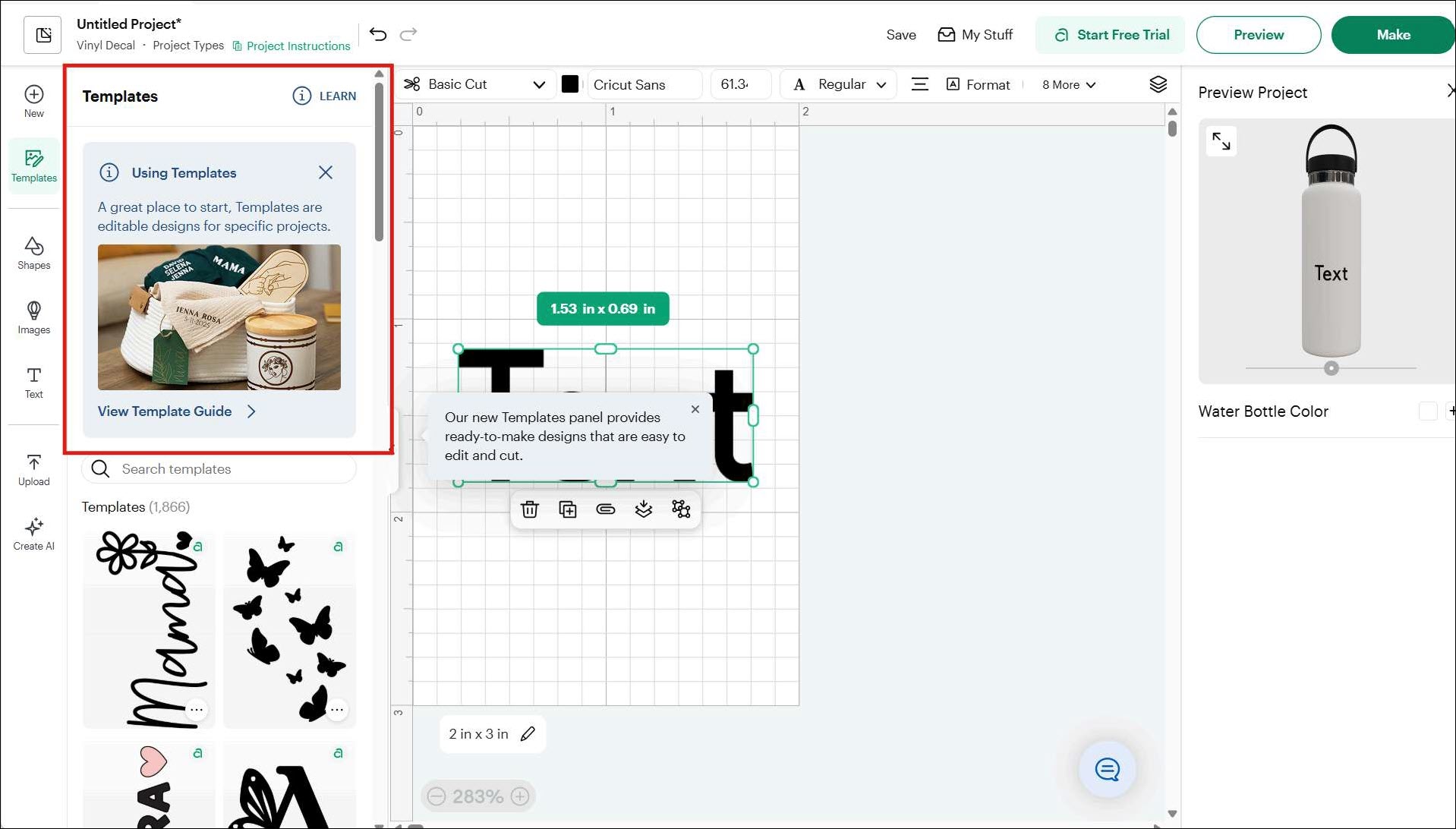The height and width of the screenshot is (829, 1456).
Task: Click the group icon in the floating toolbar
Action: click(x=682, y=509)
